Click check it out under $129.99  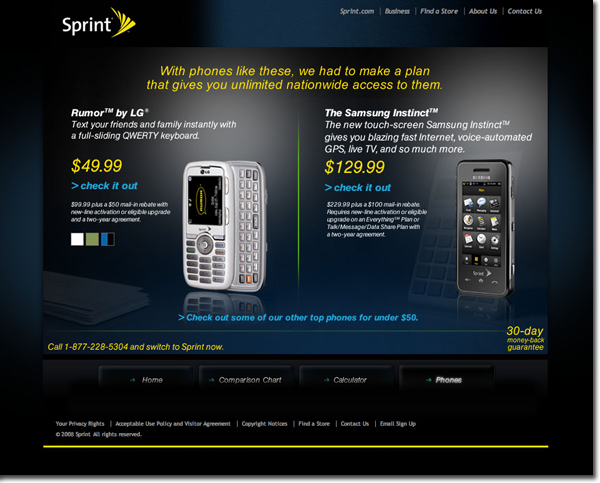(x=358, y=188)
